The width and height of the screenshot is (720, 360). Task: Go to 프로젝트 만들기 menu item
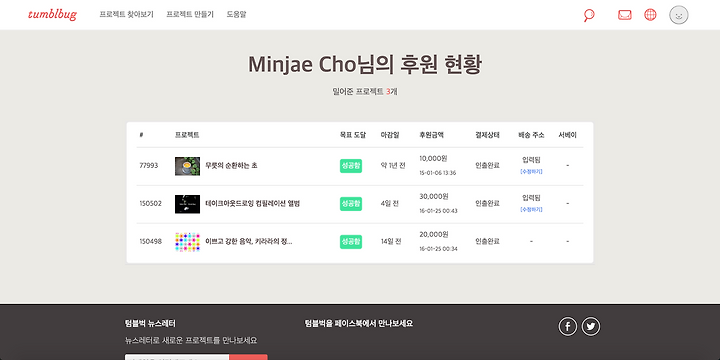click(x=190, y=14)
